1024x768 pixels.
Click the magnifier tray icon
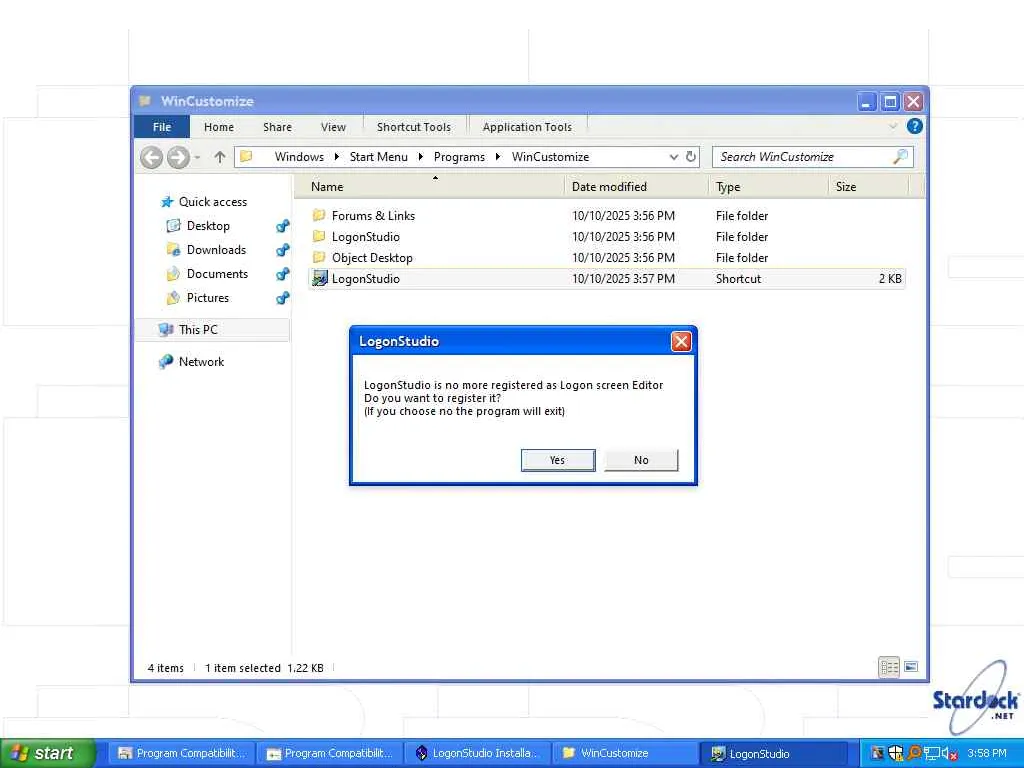click(x=914, y=754)
